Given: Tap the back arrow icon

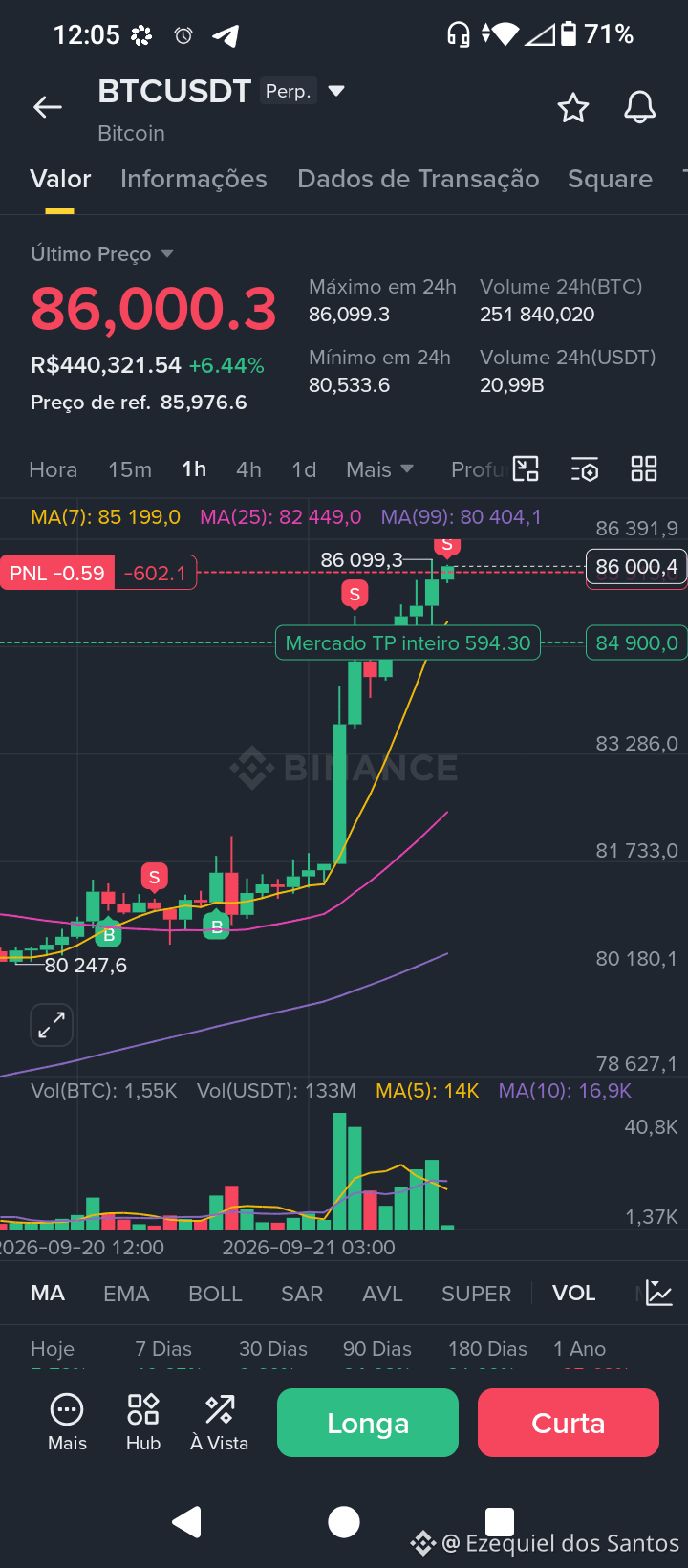Looking at the screenshot, I should 48,107.
